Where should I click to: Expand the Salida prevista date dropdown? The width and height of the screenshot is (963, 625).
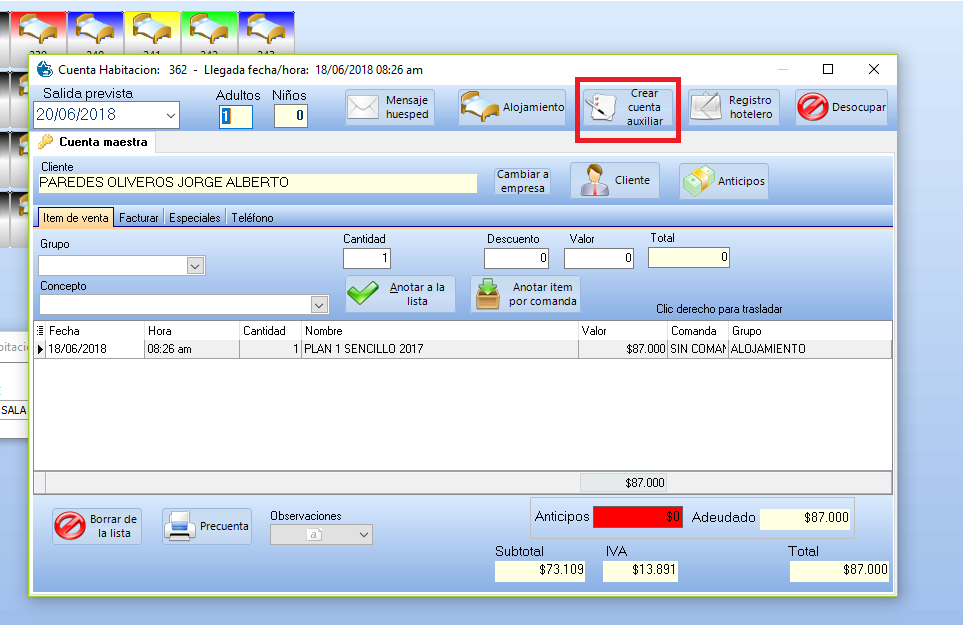[x=170, y=116]
